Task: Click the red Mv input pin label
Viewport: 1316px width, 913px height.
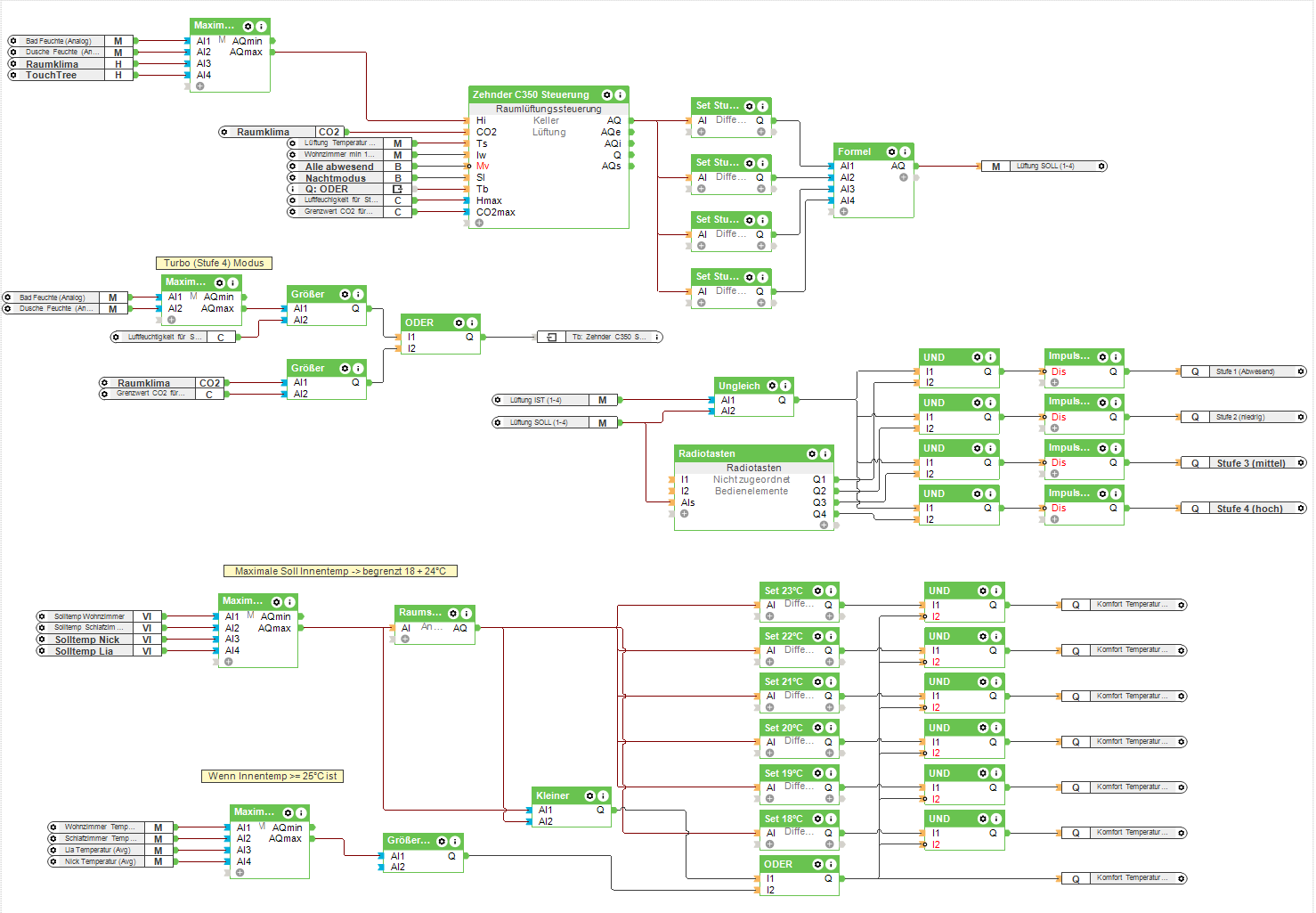Action: pos(483,166)
